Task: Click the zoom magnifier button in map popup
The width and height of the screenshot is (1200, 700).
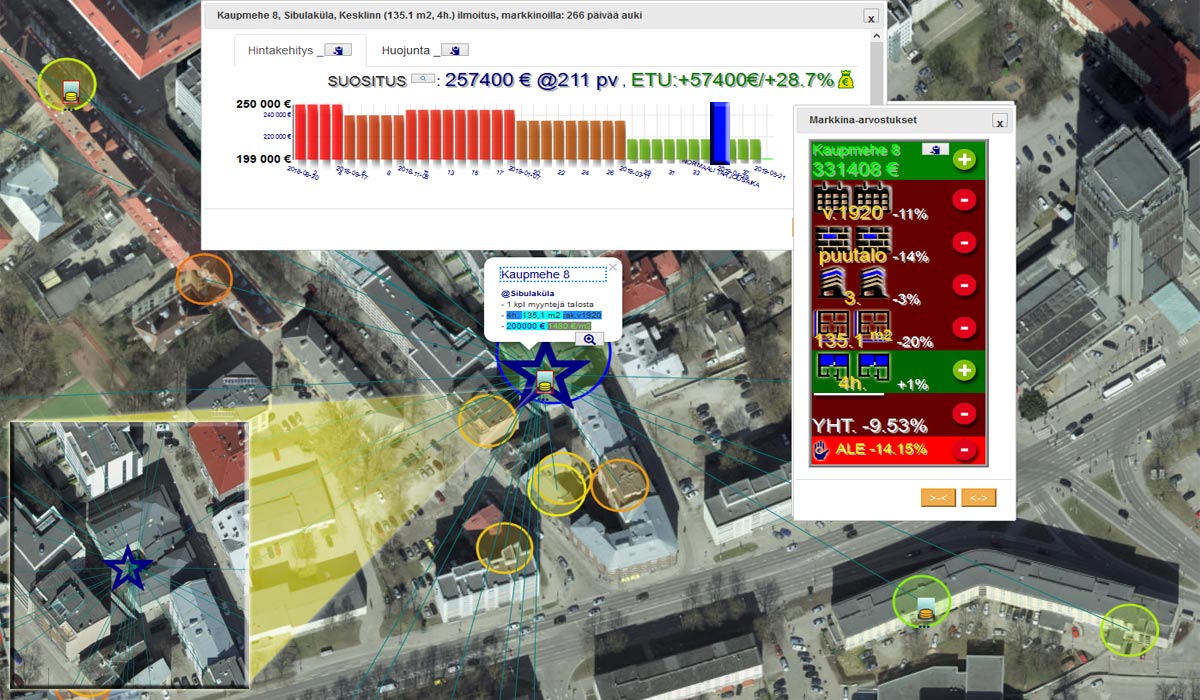Action: (x=589, y=339)
